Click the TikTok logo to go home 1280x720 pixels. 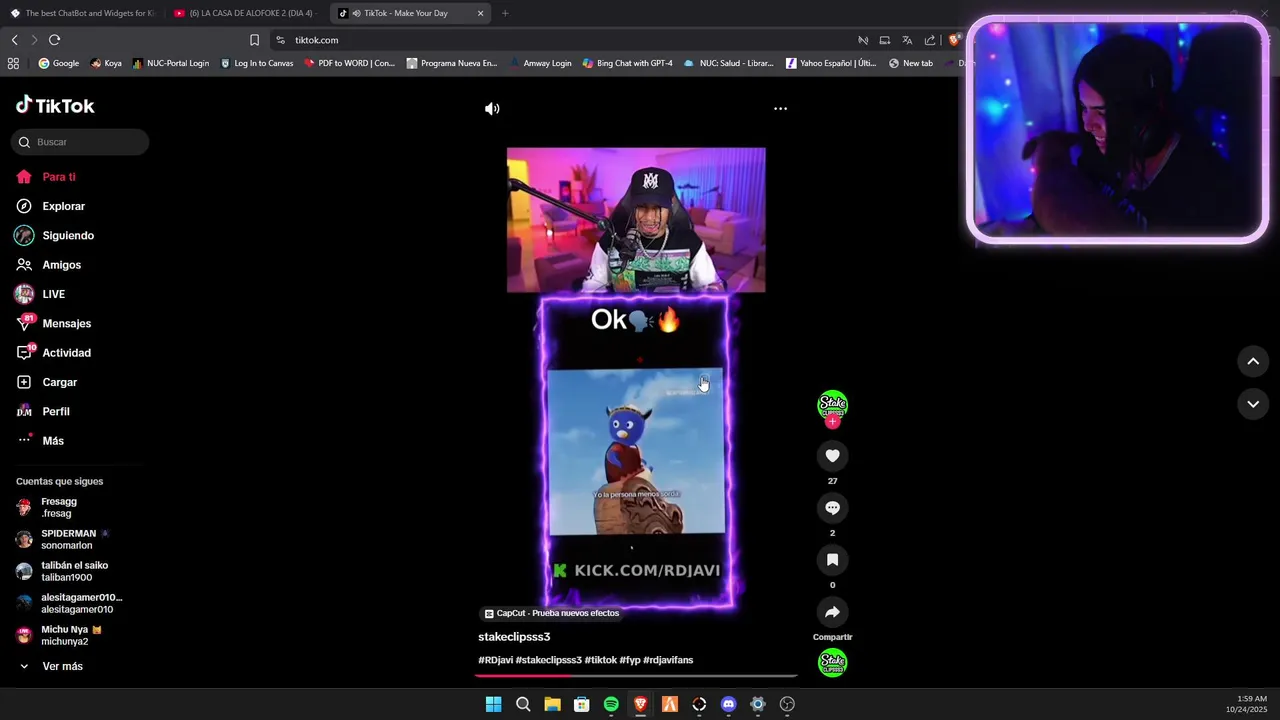[55, 105]
